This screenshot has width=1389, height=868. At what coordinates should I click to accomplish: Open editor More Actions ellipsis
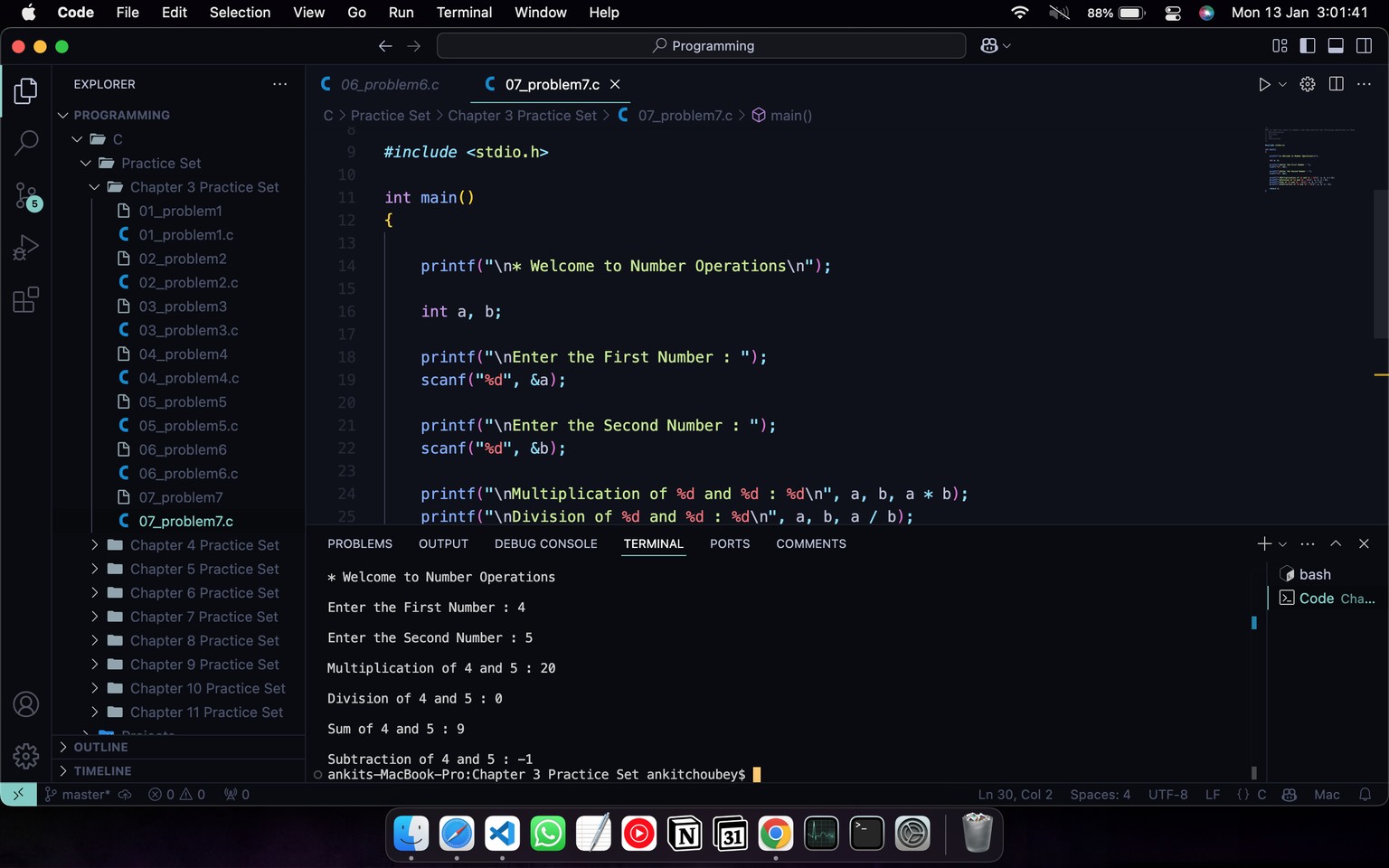1365,84
